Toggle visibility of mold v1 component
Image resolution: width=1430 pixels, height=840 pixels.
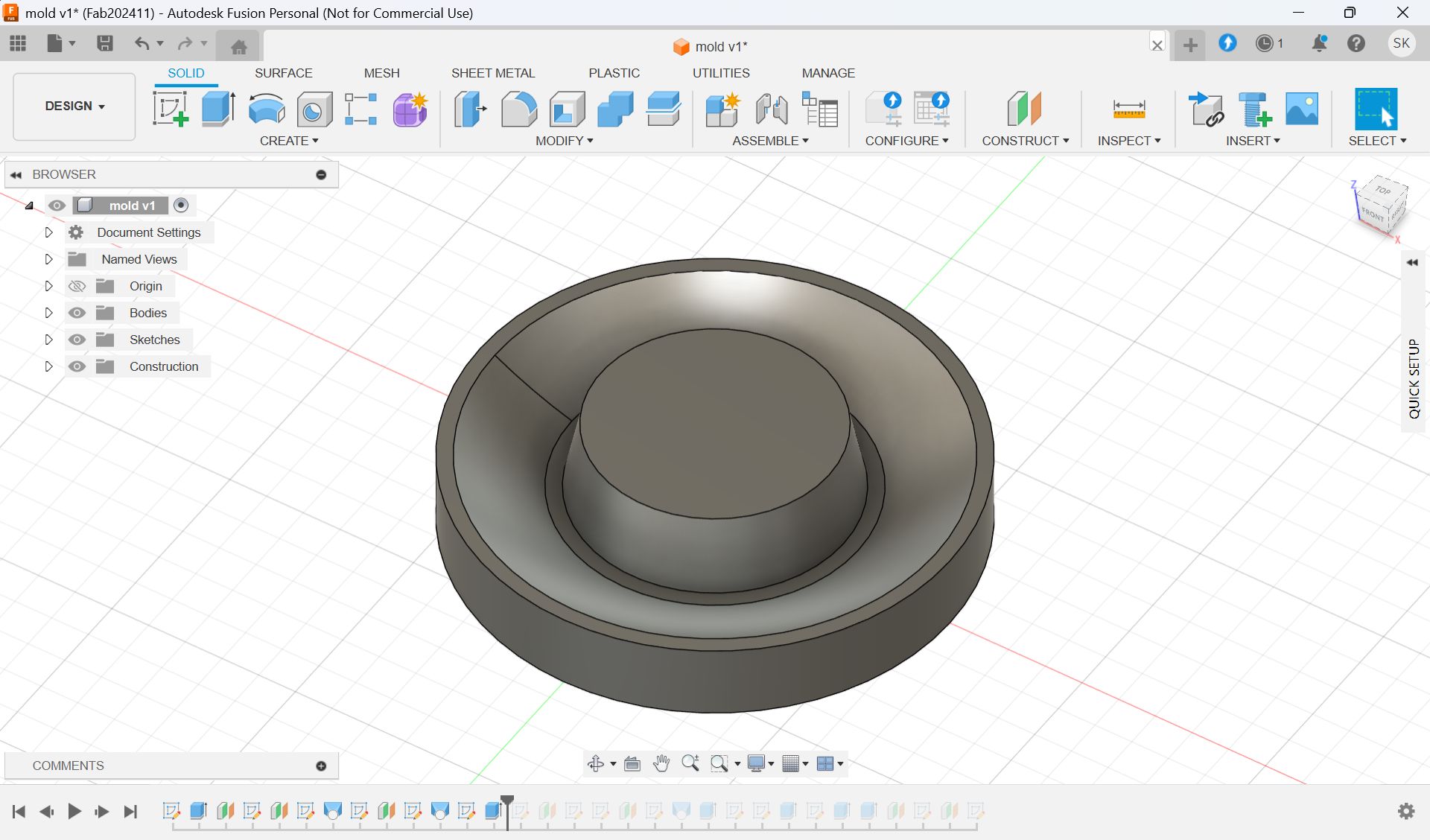point(57,206)
